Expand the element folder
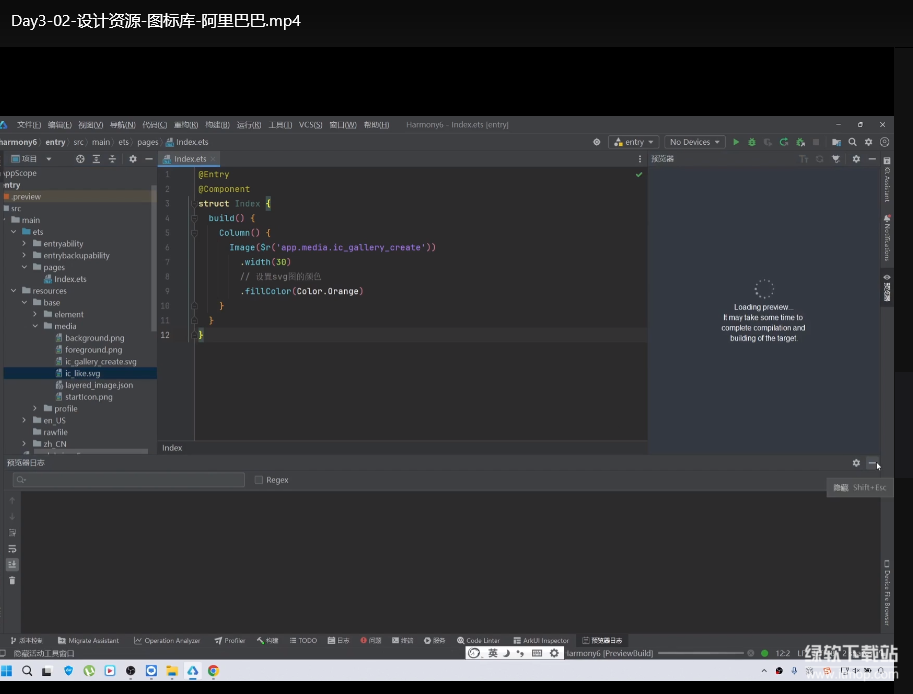This screenshot has height=694, width=913. coord(35,314)
